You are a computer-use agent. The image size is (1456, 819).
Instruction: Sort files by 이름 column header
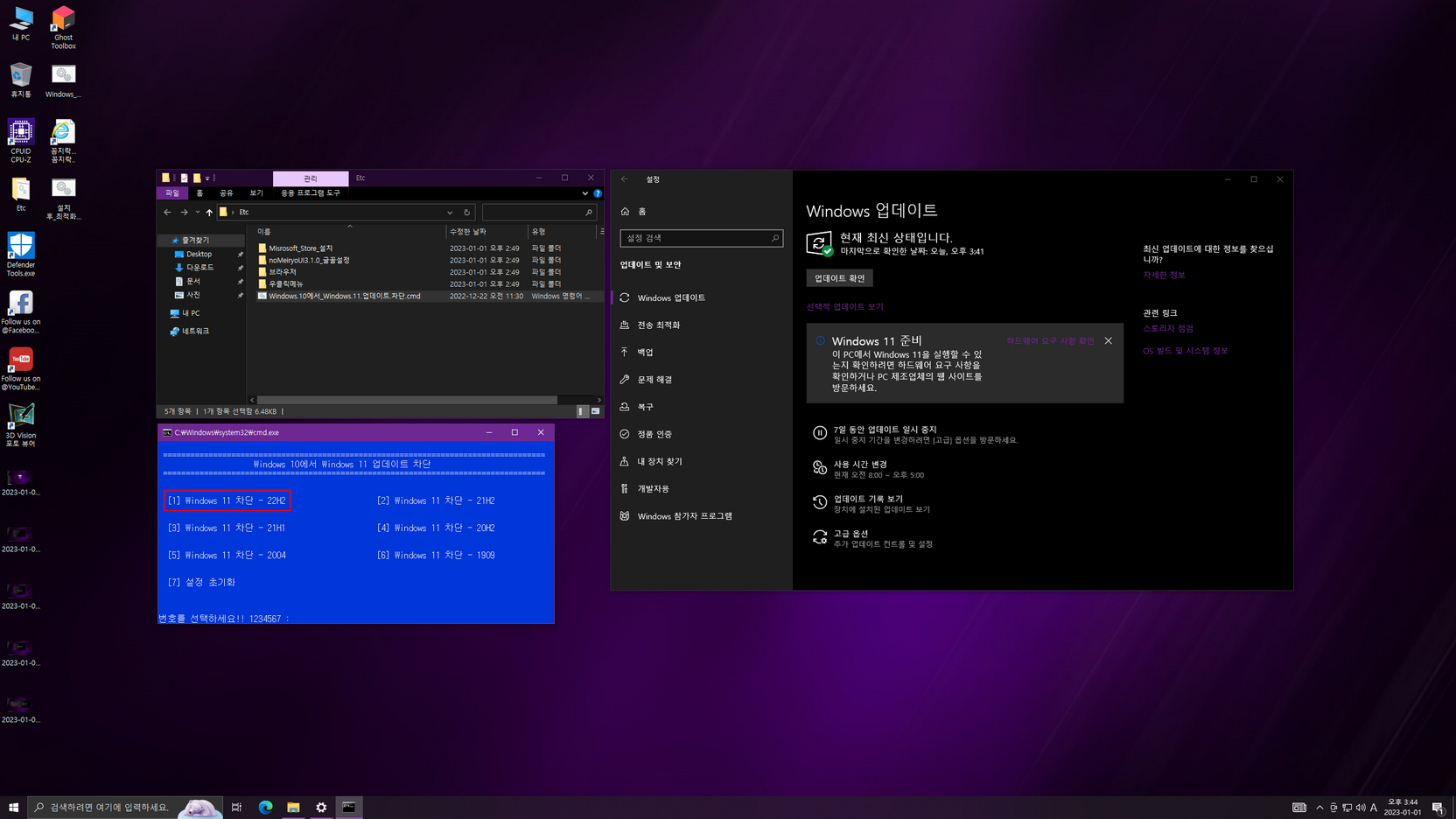point(350,232)
